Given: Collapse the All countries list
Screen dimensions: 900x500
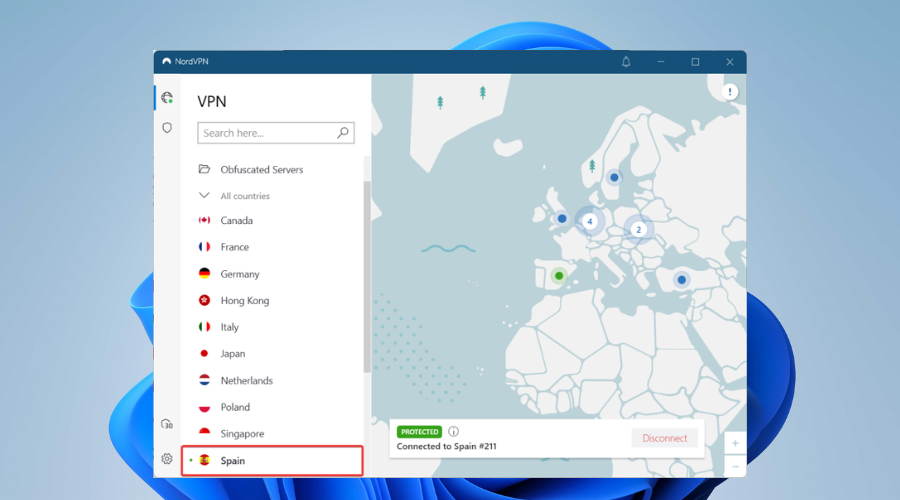Looking at the screenshot, I should coord(204,196).
